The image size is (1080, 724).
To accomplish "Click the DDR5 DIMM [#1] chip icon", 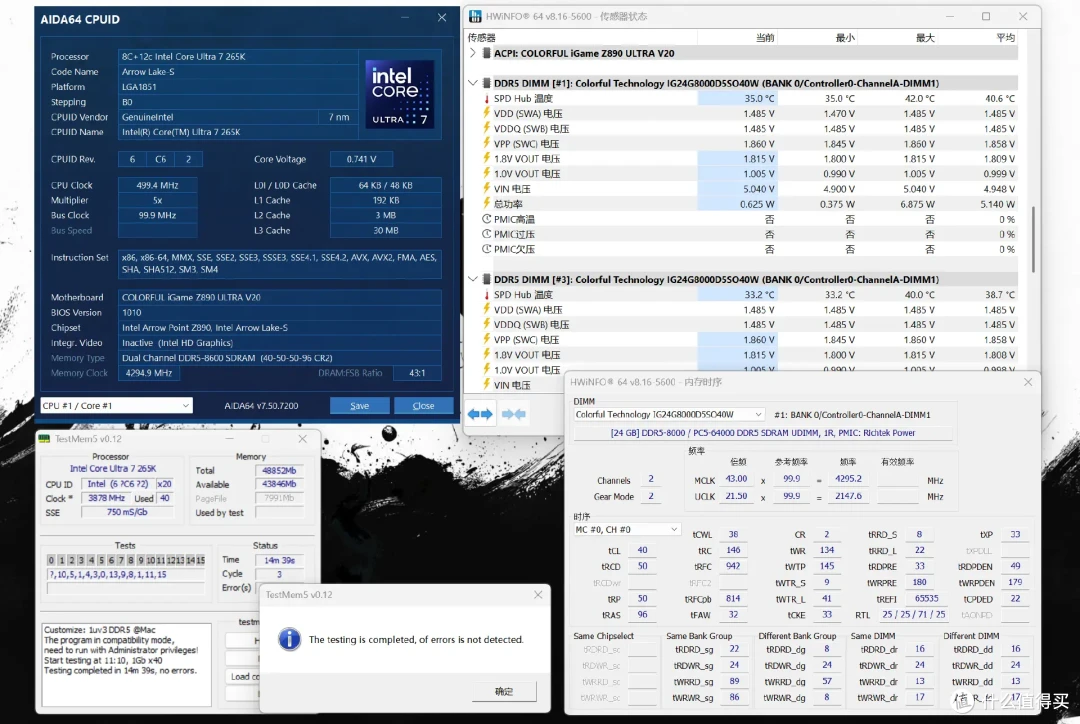I will [486, 83].
